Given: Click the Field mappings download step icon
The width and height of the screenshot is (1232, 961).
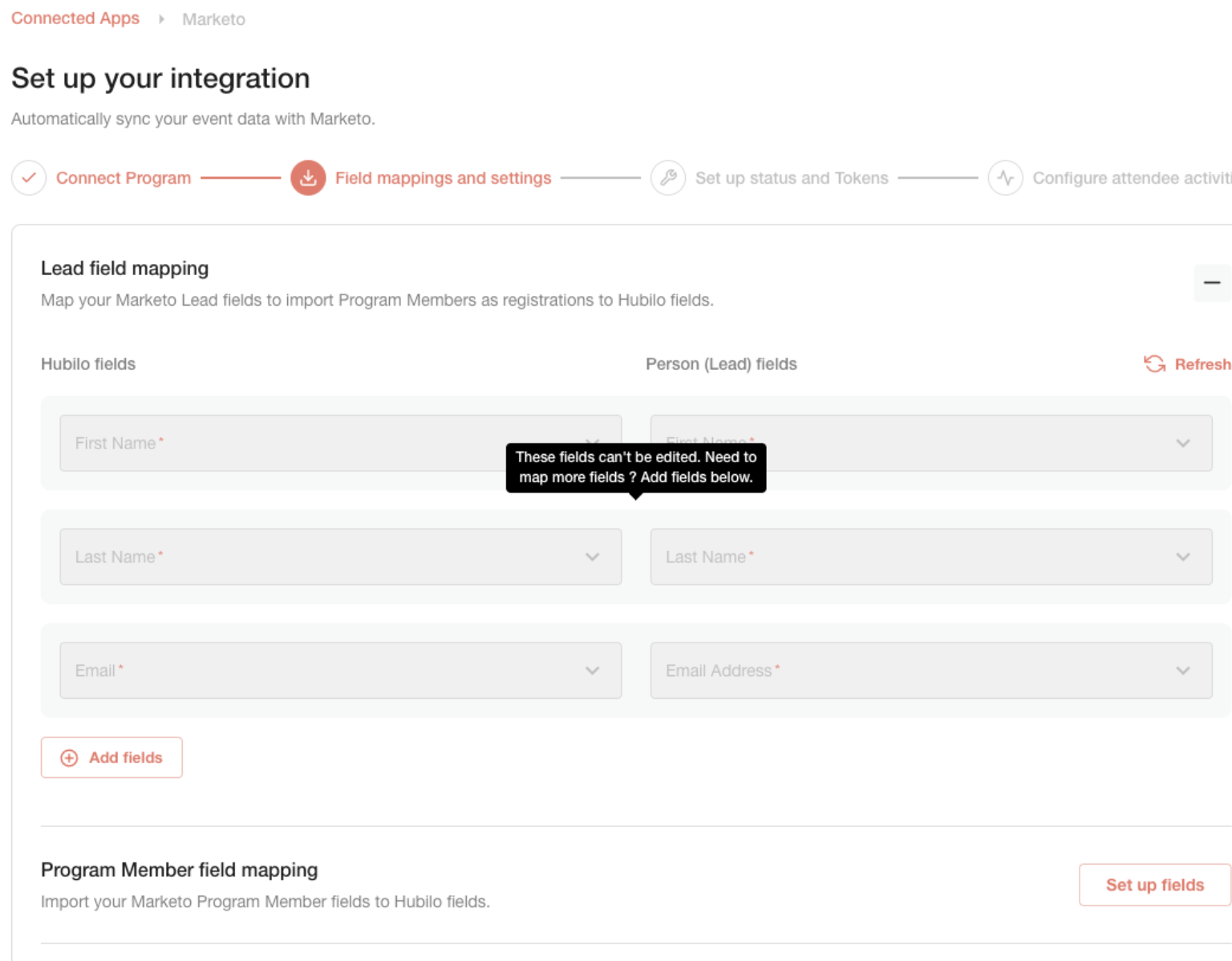Looking at the screenshot, I should pyautogui.click(x=308, y=178).
